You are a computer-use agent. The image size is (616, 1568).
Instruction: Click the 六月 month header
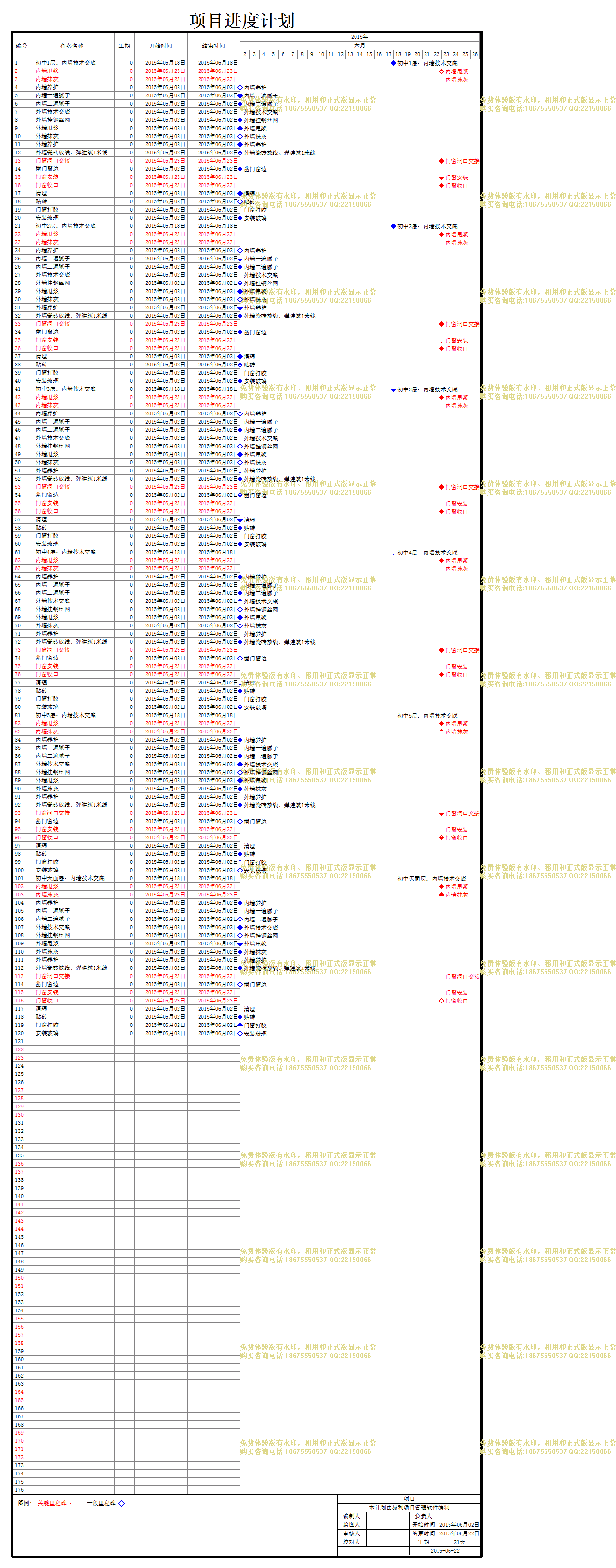[x=360, y=46]
